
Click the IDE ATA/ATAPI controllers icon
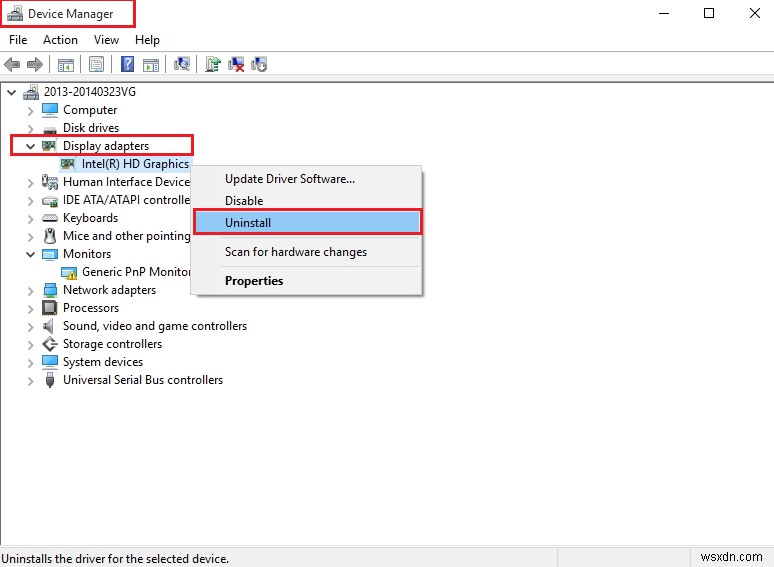pyautogui.click(x=50, y=200)
